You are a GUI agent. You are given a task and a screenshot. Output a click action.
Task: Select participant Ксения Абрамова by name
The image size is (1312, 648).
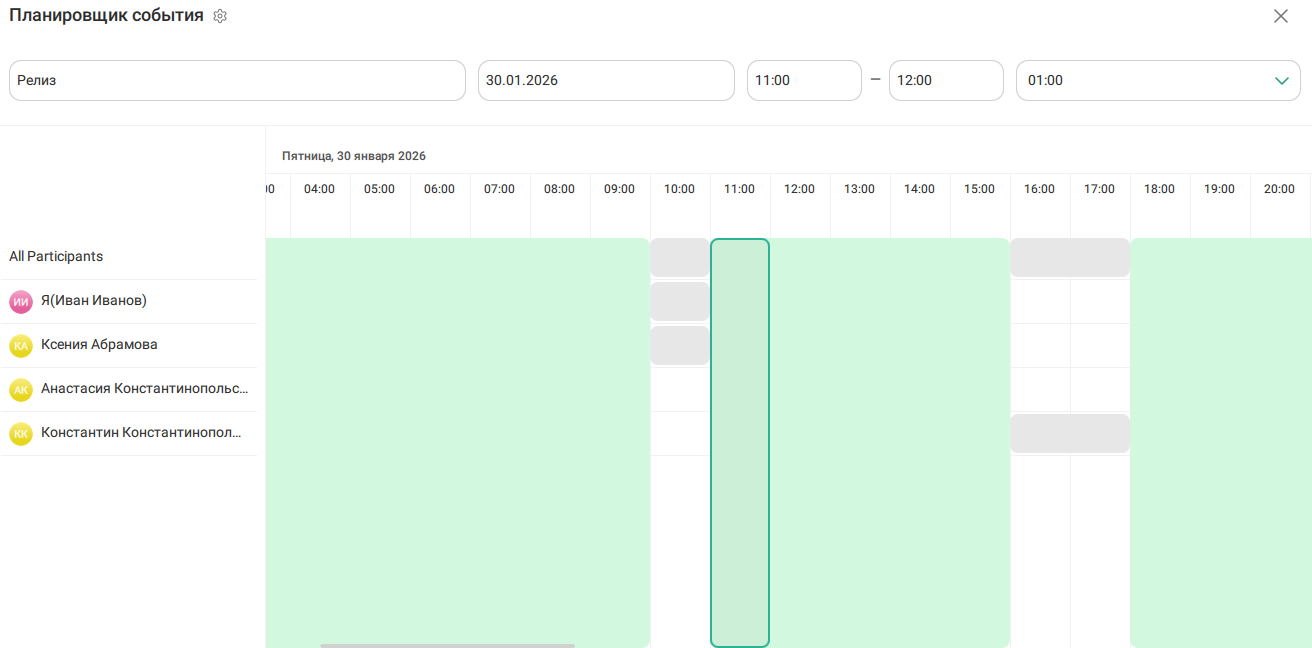[x=99, y=344]
